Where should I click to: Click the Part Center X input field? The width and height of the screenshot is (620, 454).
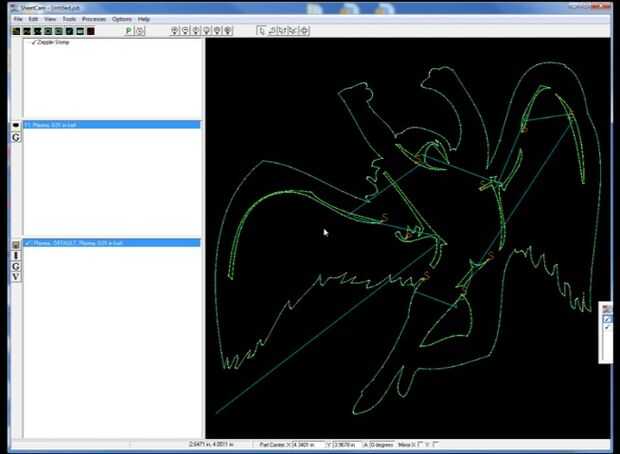308,445
